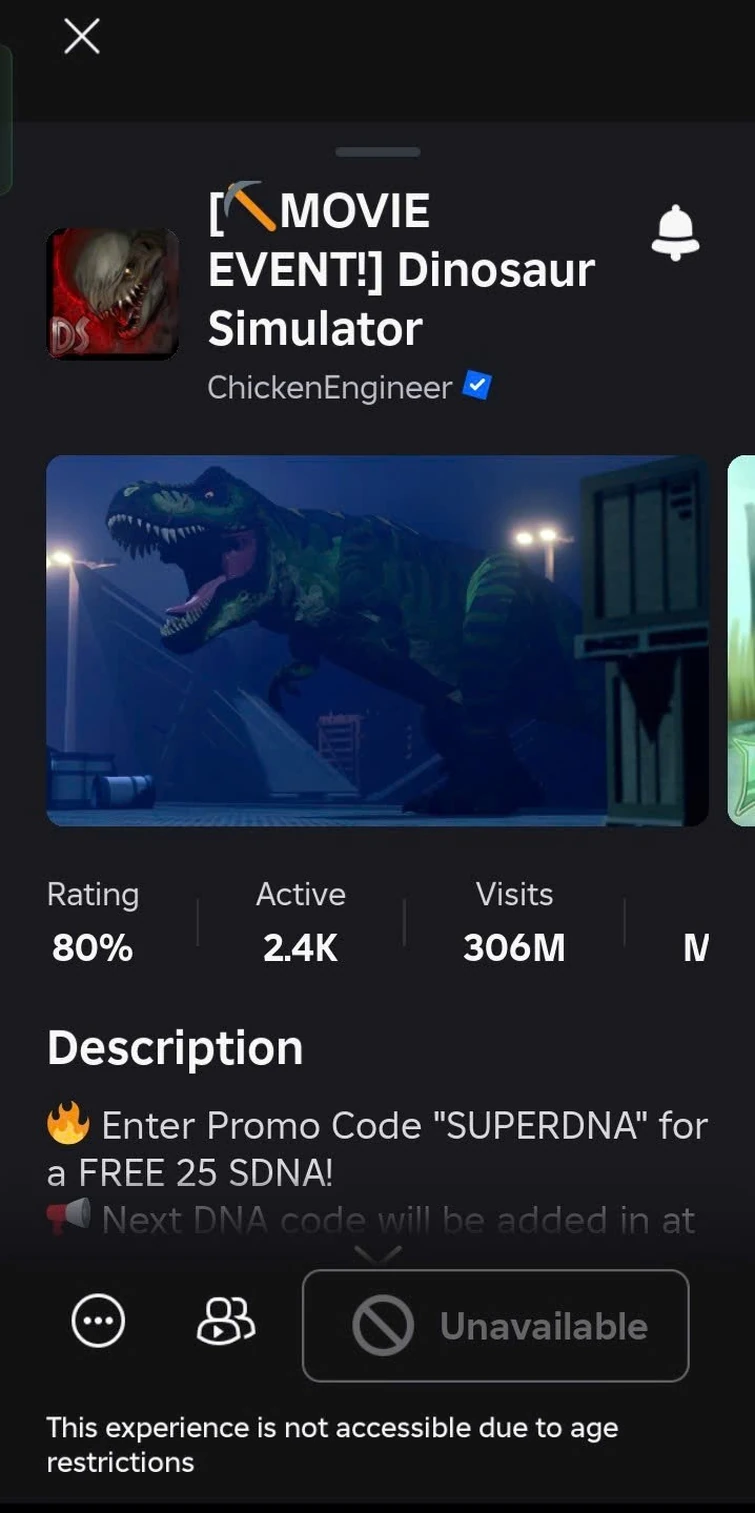
Task: Toggle the notification bell for Dinosaur Simulator
Action: coord(675,233)
